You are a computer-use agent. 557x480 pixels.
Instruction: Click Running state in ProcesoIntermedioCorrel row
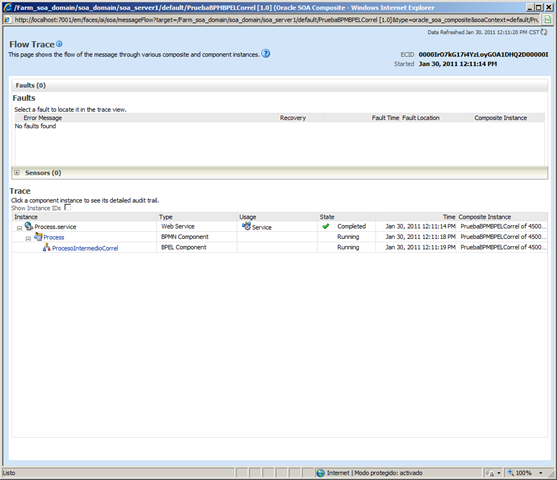tap(348, 247)
